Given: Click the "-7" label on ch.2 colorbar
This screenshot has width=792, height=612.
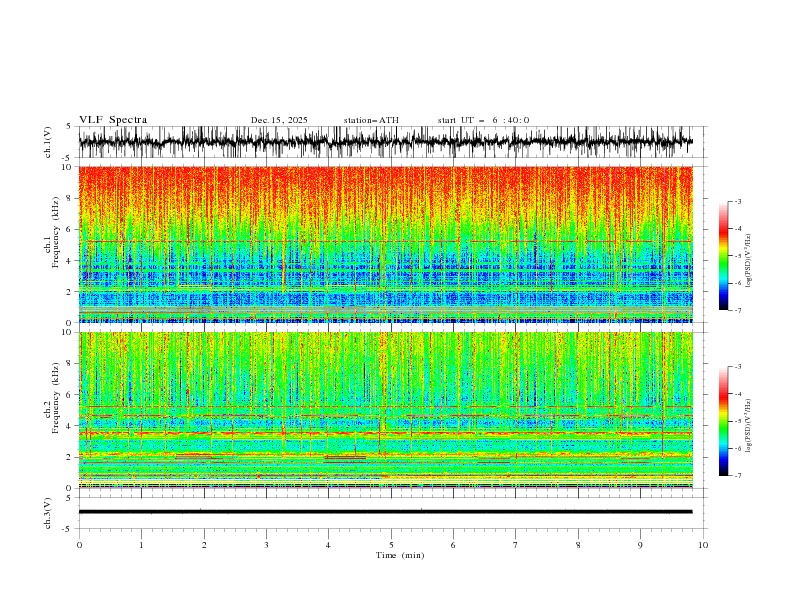Looking at the screenshot, I should click(737, 476).
